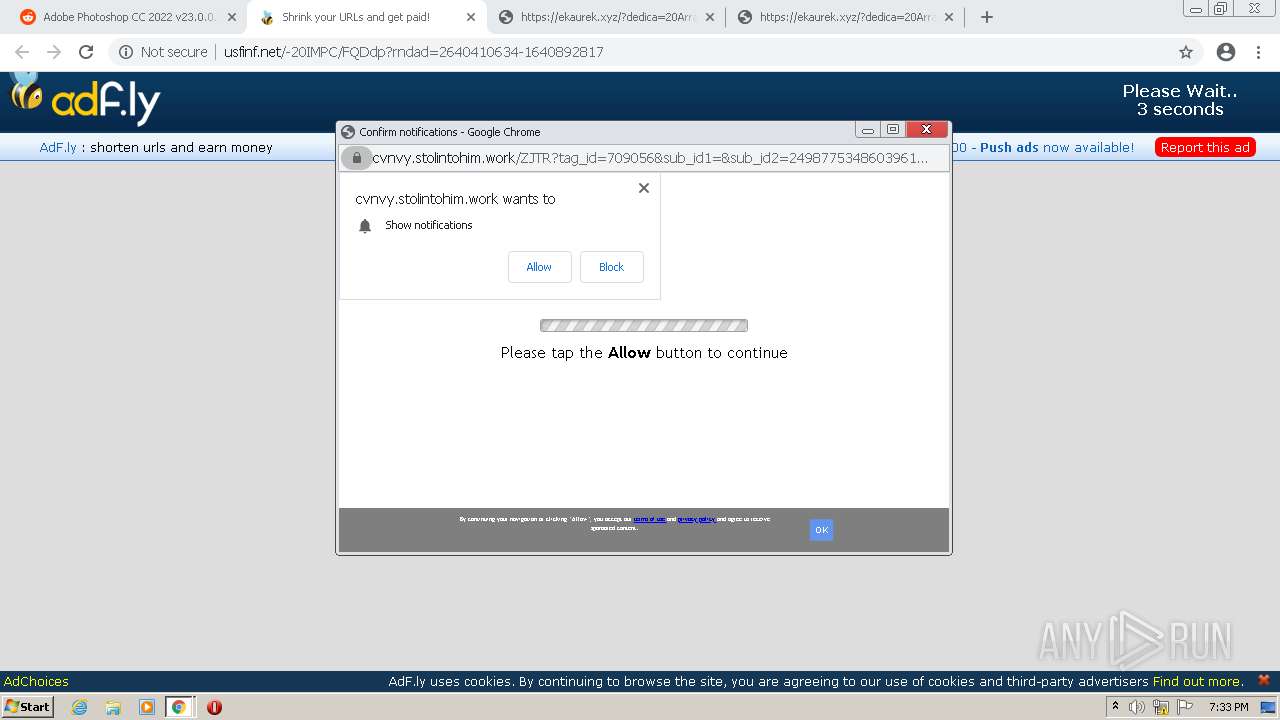Go back to previous page

click(22, 52)
